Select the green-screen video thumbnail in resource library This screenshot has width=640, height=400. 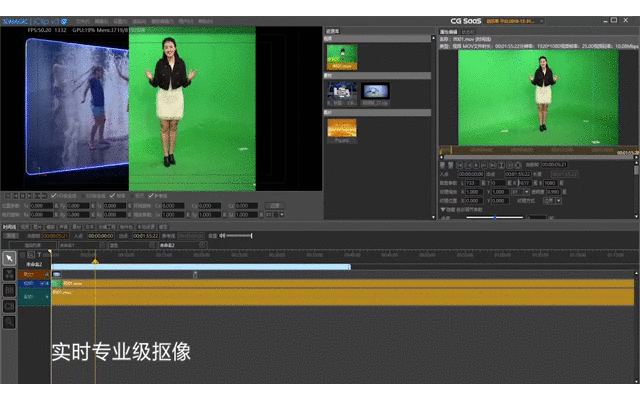click(x=342, y=57)
